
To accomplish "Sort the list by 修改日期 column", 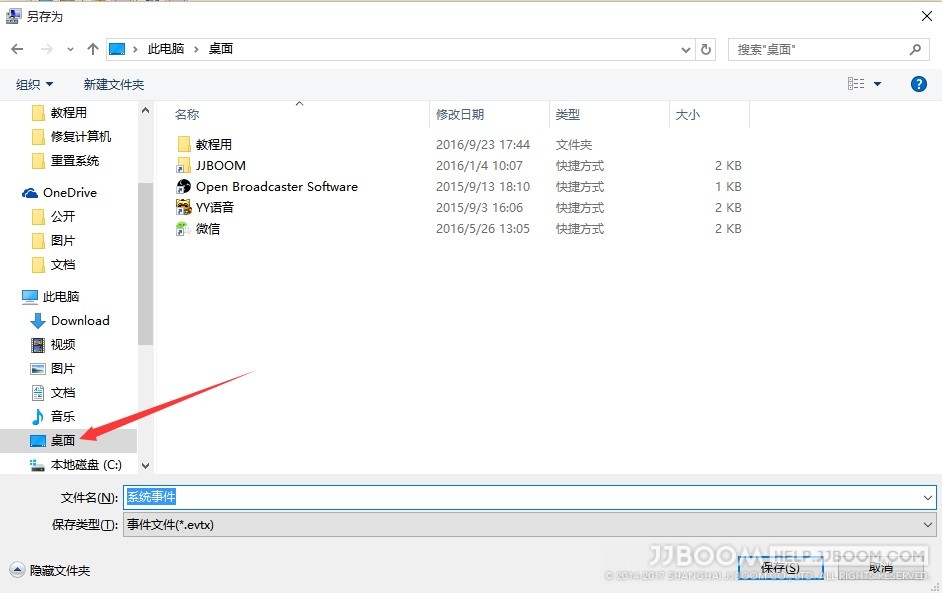I will (x=460, y=115).
